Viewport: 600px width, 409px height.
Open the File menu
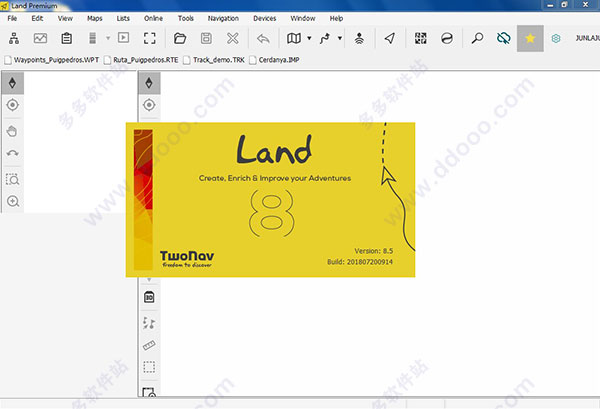(12, 18)
